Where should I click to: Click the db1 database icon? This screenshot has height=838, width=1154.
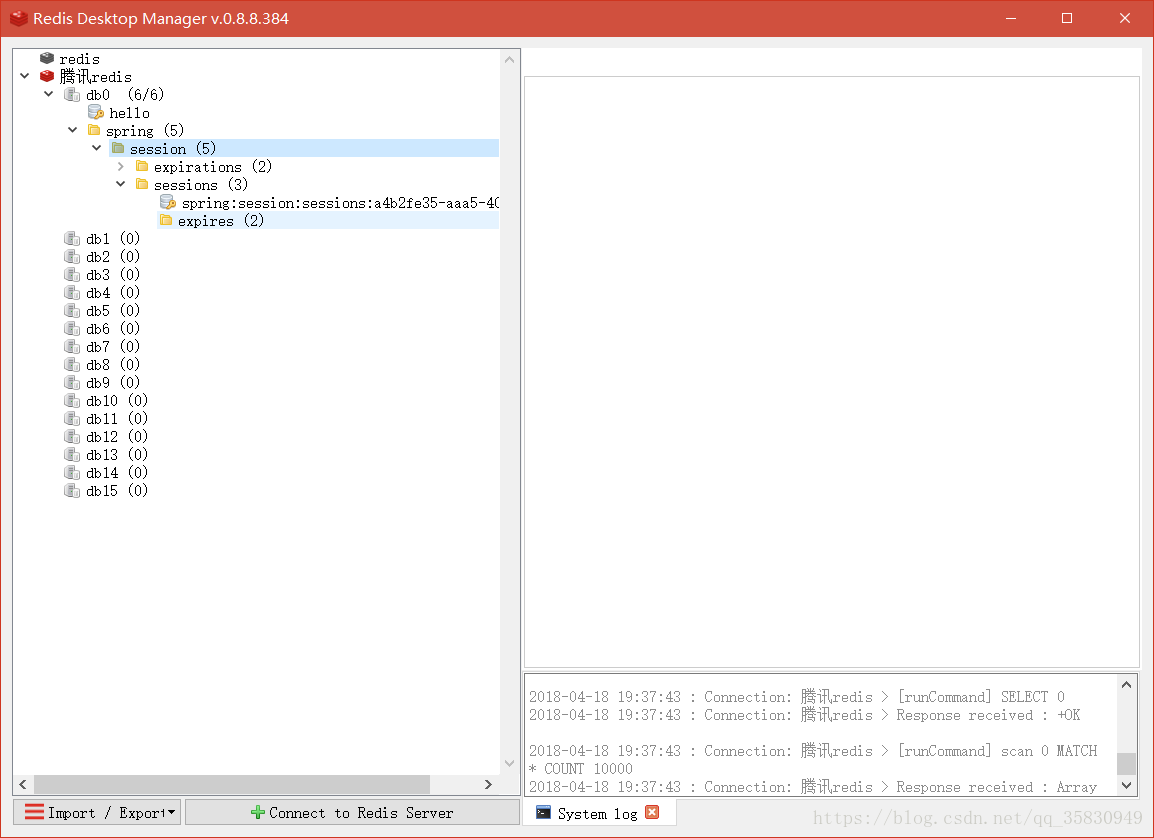[x=72, y=238]
